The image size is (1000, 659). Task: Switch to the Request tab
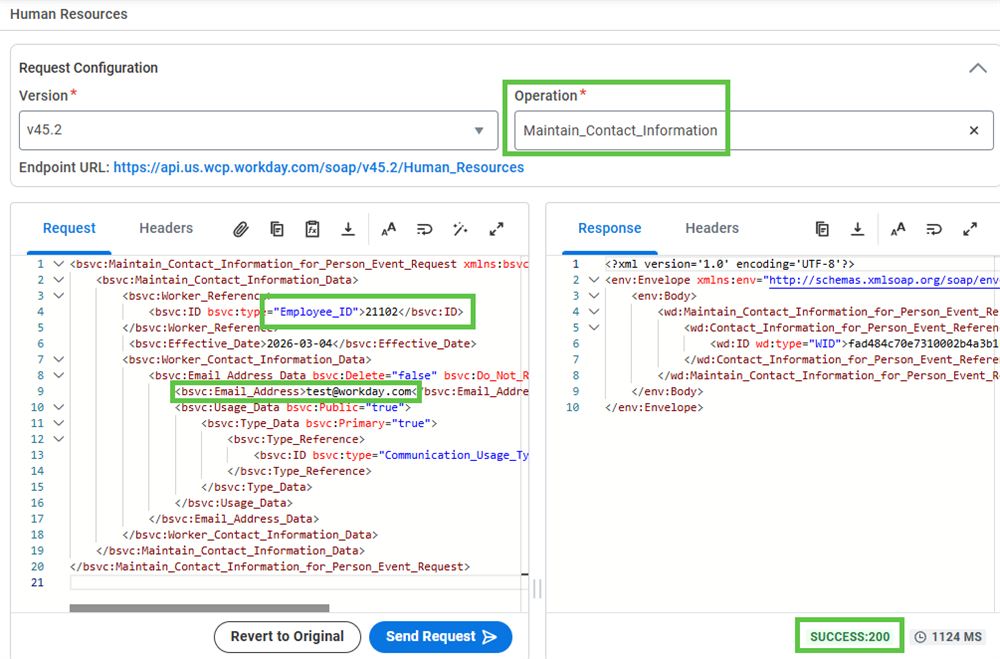[69, 228]
